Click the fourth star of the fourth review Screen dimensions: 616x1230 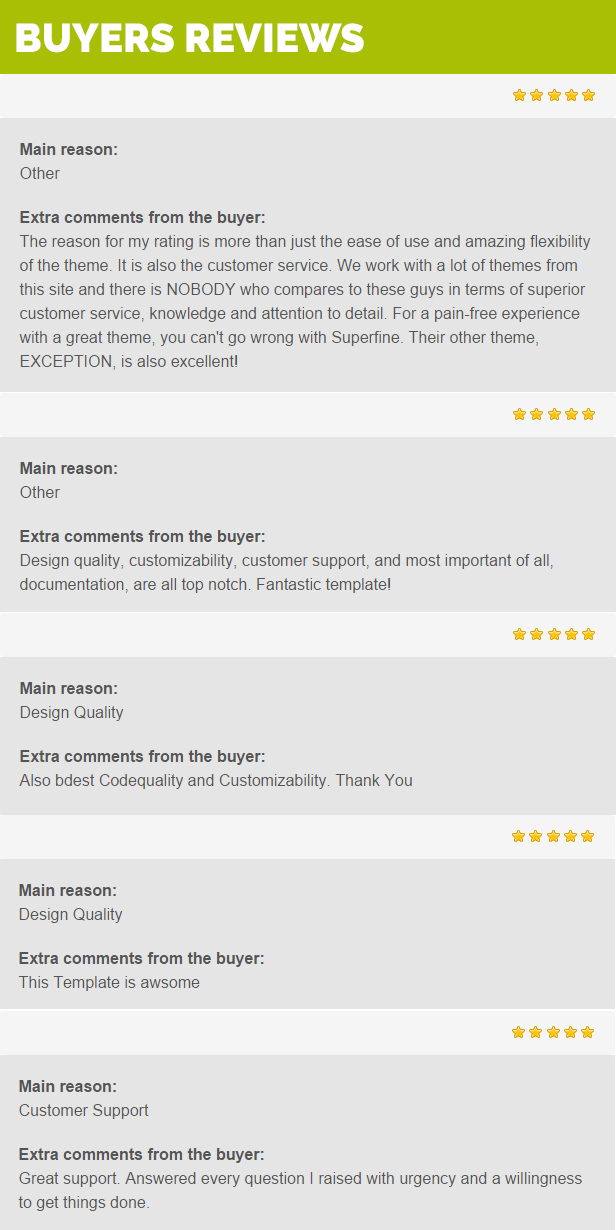tap(570, 836)
